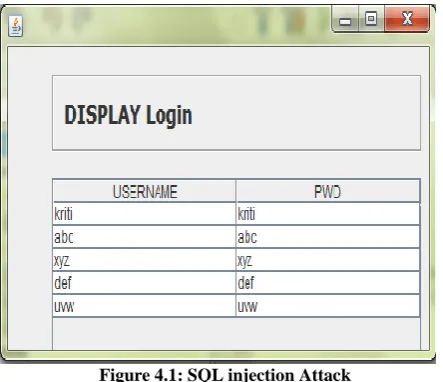Select username cell 'xyz'
This screenshot has height=382, width=443.
[144, 260]
